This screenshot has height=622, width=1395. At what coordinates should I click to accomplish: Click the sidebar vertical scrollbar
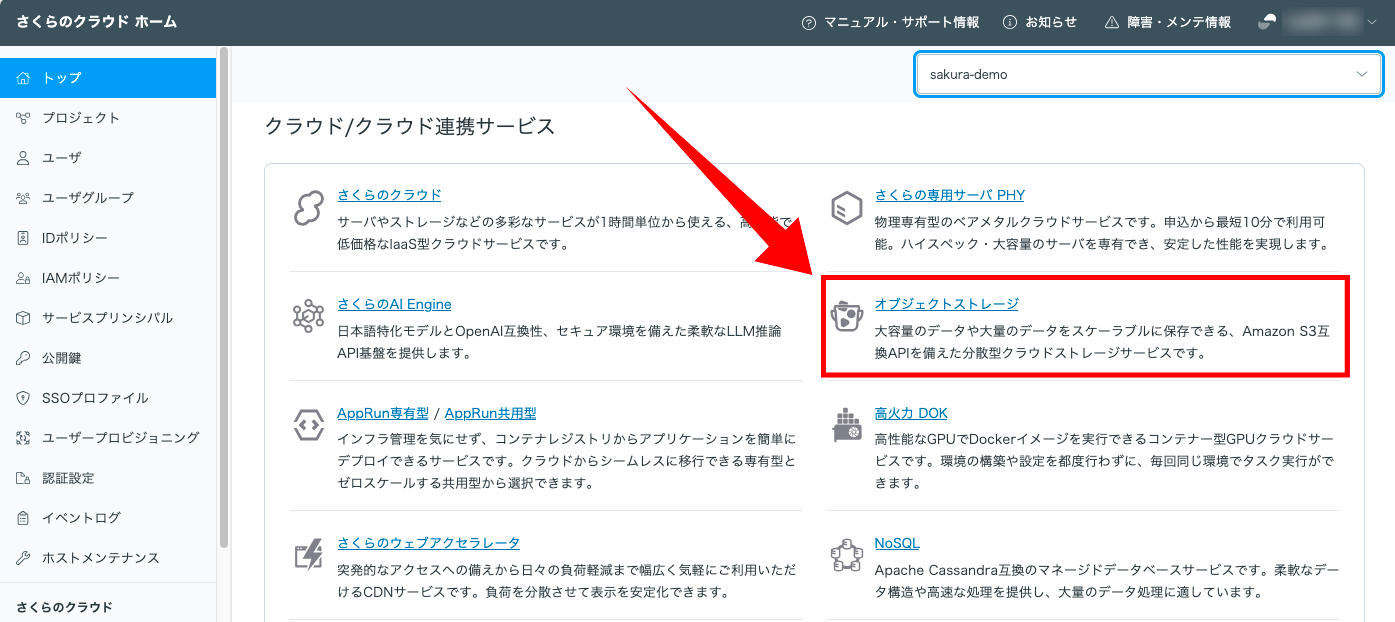tap(224, 300)
